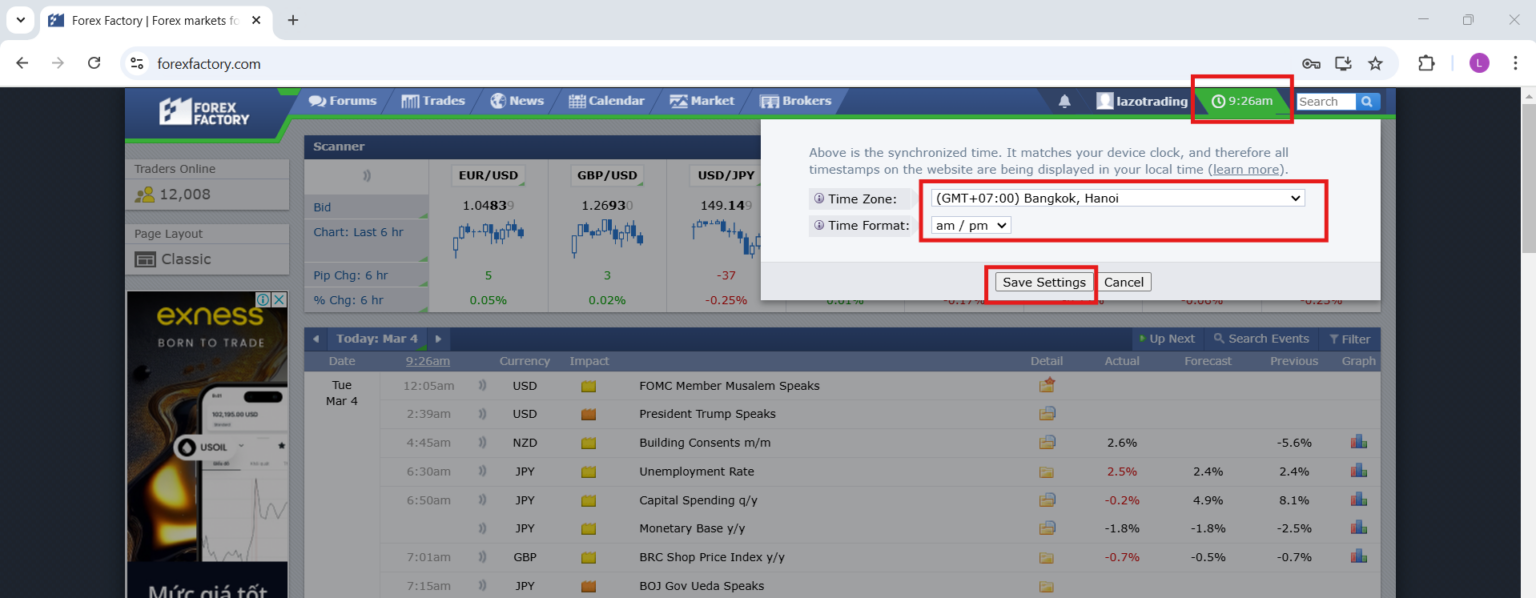The width and height of the screenshot is (1536, 598).
Task: Open the Brokers tab
Action: click(797, 100)
